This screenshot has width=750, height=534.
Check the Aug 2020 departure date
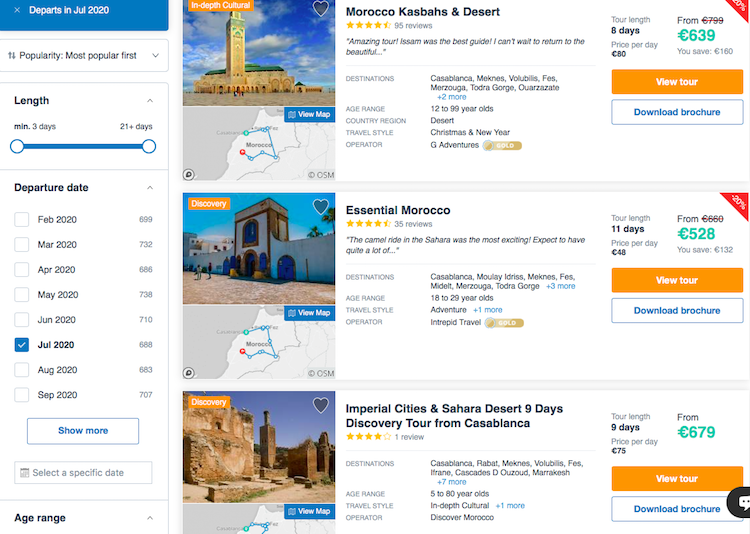click(22, 370)
